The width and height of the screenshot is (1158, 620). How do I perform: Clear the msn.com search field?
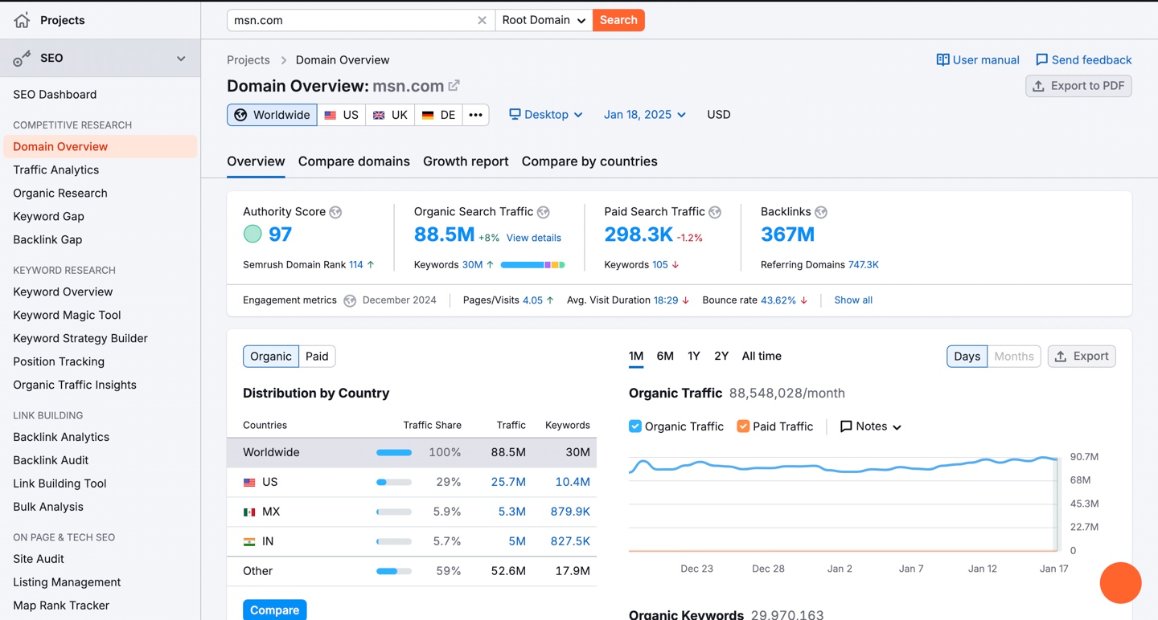pos(482,20)
